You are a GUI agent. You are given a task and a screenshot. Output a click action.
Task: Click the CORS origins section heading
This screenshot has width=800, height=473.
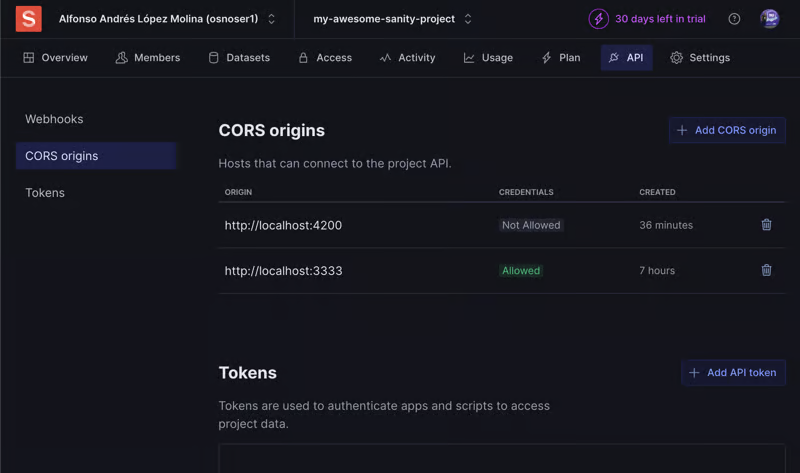271,130
